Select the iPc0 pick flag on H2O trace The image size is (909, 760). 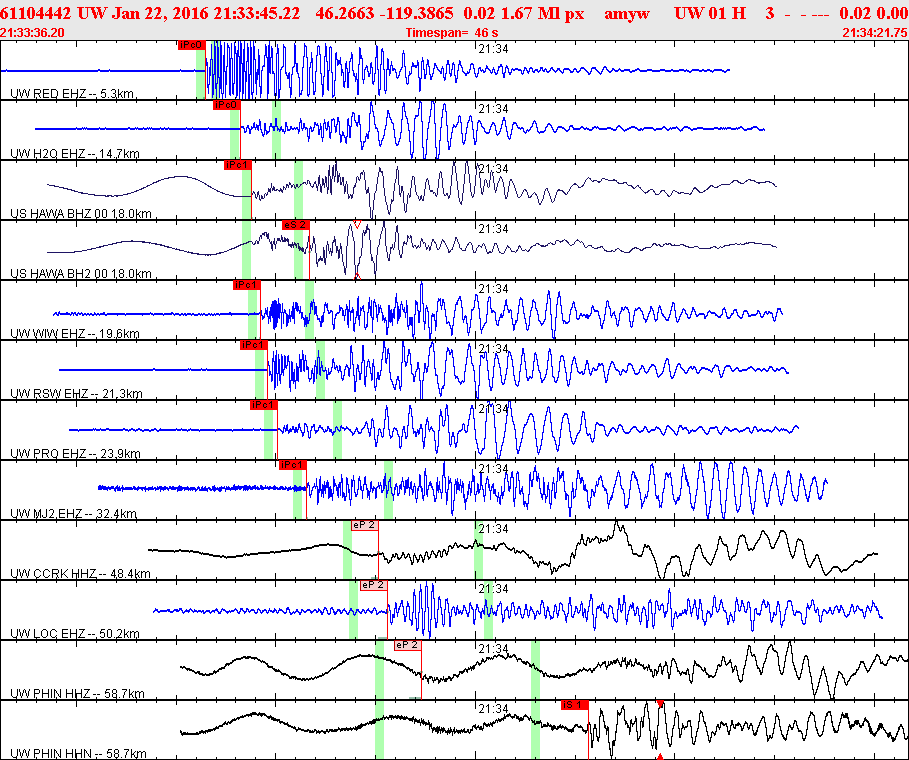click(x=226, y=105)
